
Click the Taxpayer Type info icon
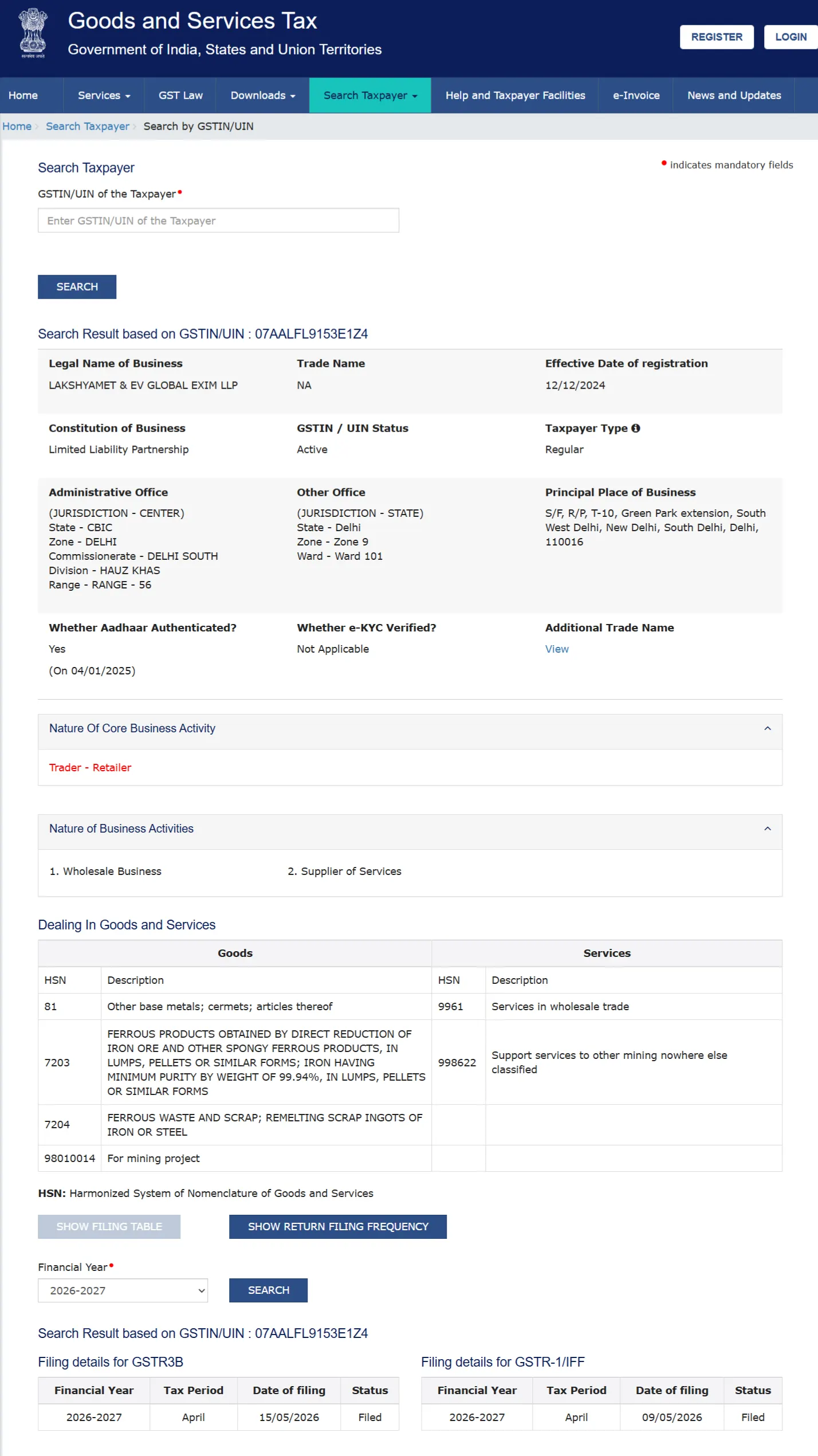pos(635,429)
